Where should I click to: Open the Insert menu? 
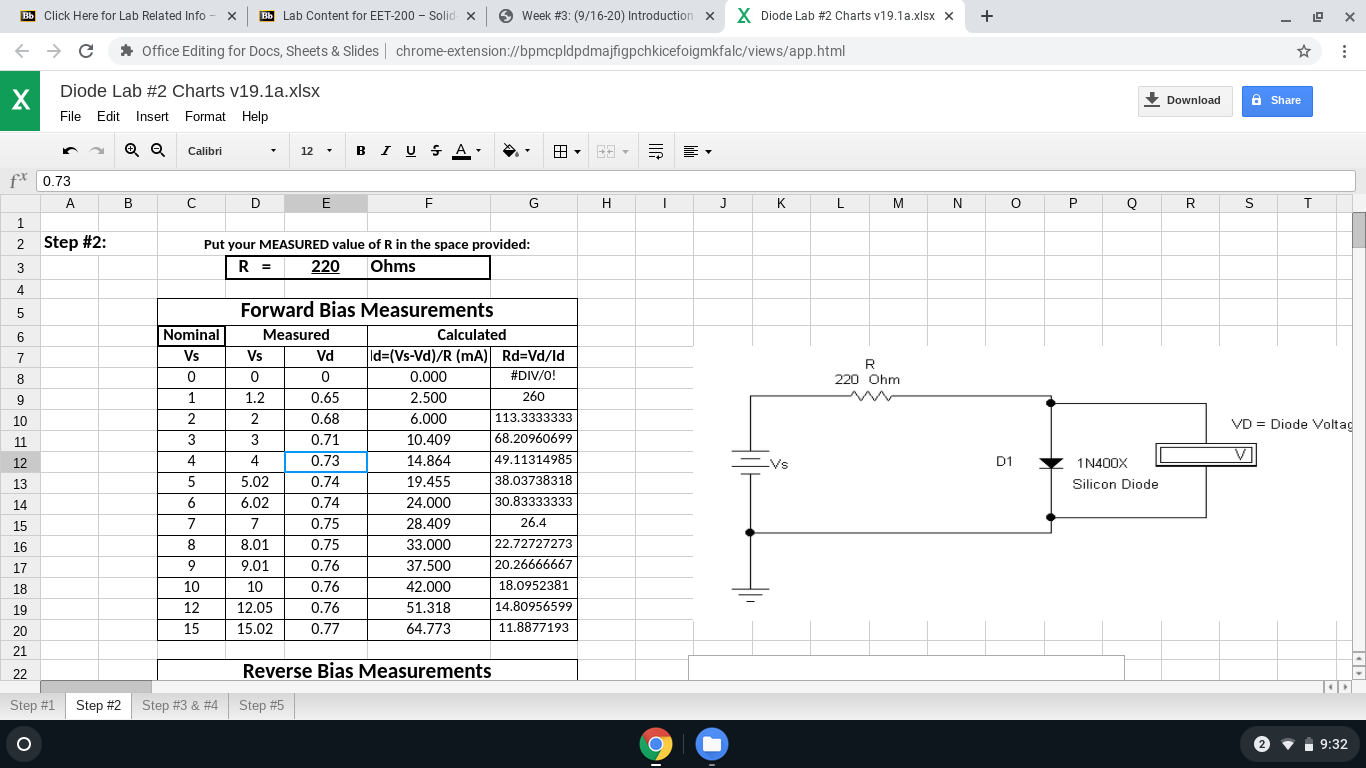[152, 116]
